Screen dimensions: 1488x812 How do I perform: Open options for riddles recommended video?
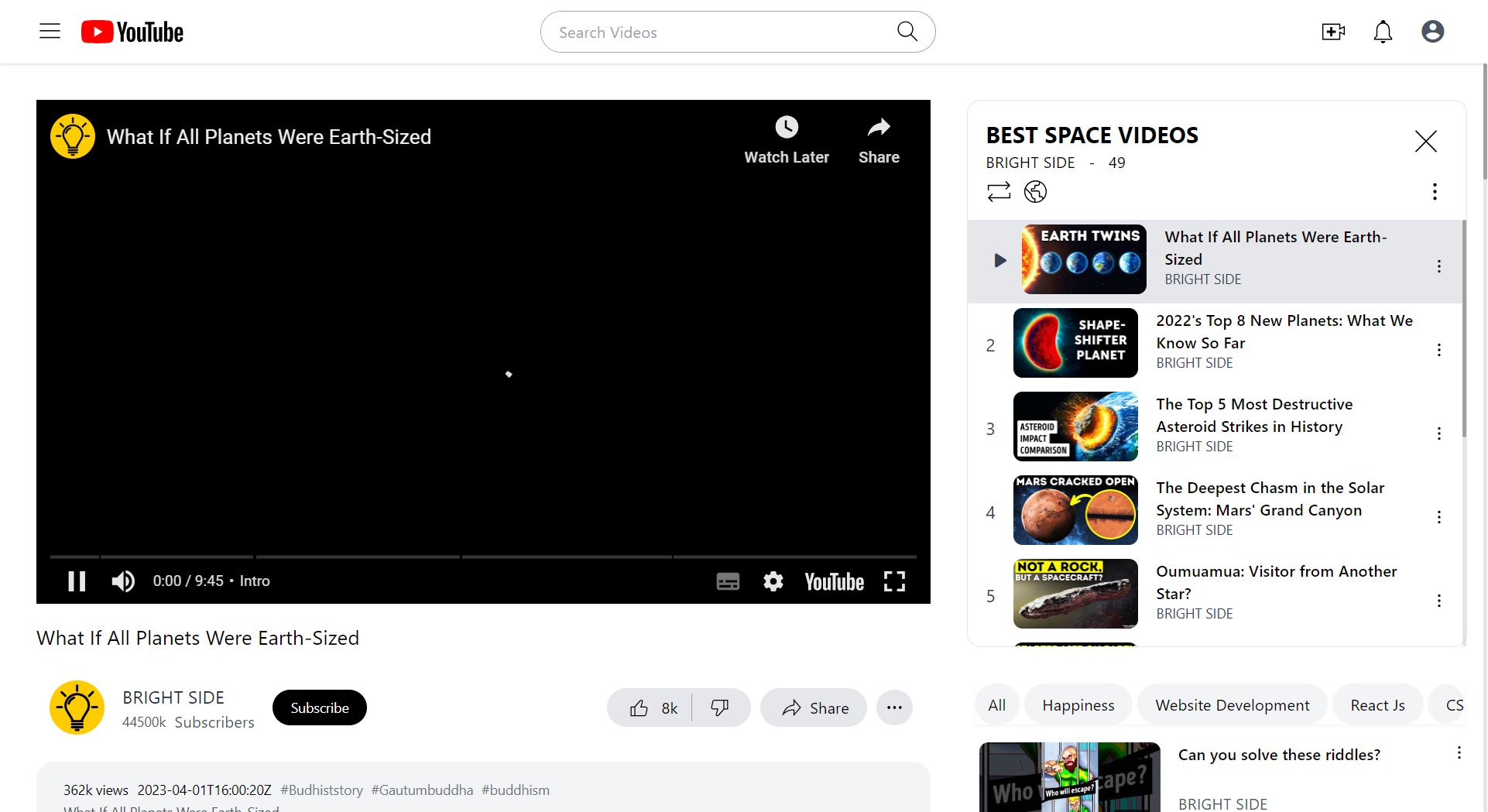[x=1459, y=753]
